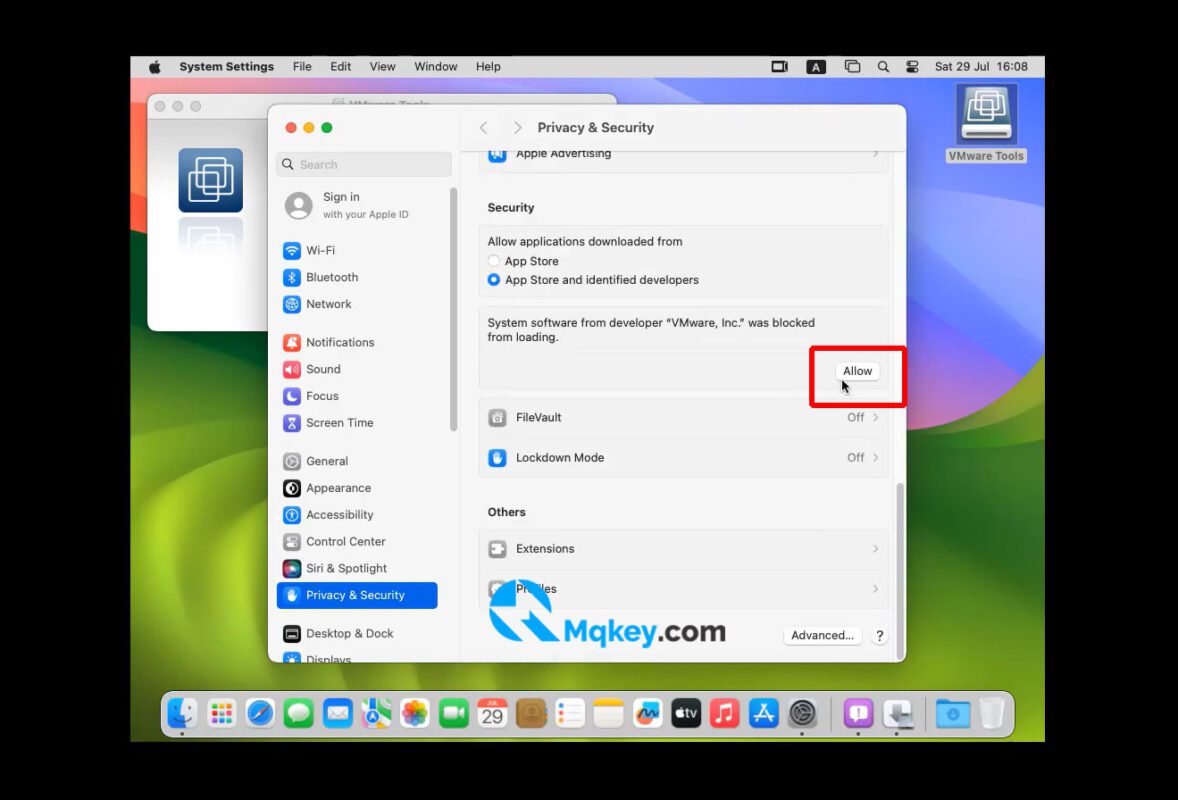The height and width of the screenshot is (800, 1178).
Task: Open VMware Tools disk on desktop
Action: [x=986, y=123]
